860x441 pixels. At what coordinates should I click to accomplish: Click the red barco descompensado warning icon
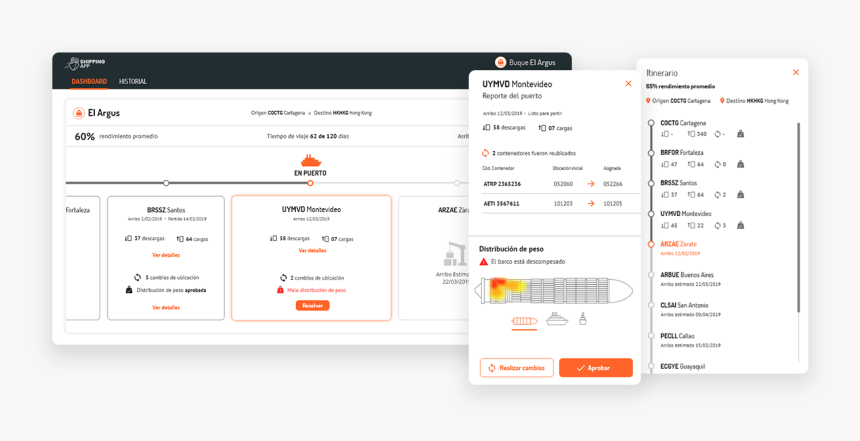coord(484,262)
